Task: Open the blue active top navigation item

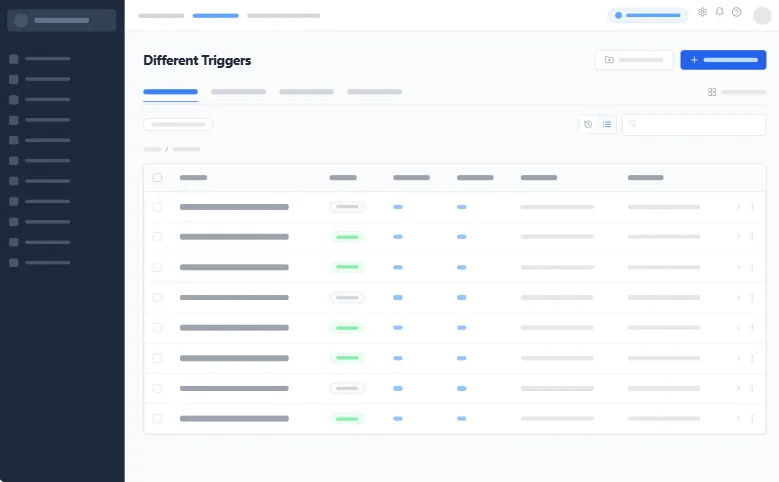Action: [216, 16]
